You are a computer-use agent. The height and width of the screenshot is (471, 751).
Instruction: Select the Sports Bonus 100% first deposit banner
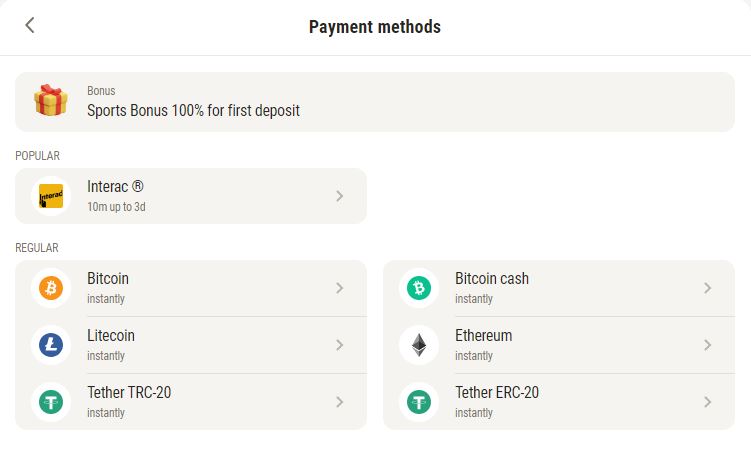click(x=193, y=110)
